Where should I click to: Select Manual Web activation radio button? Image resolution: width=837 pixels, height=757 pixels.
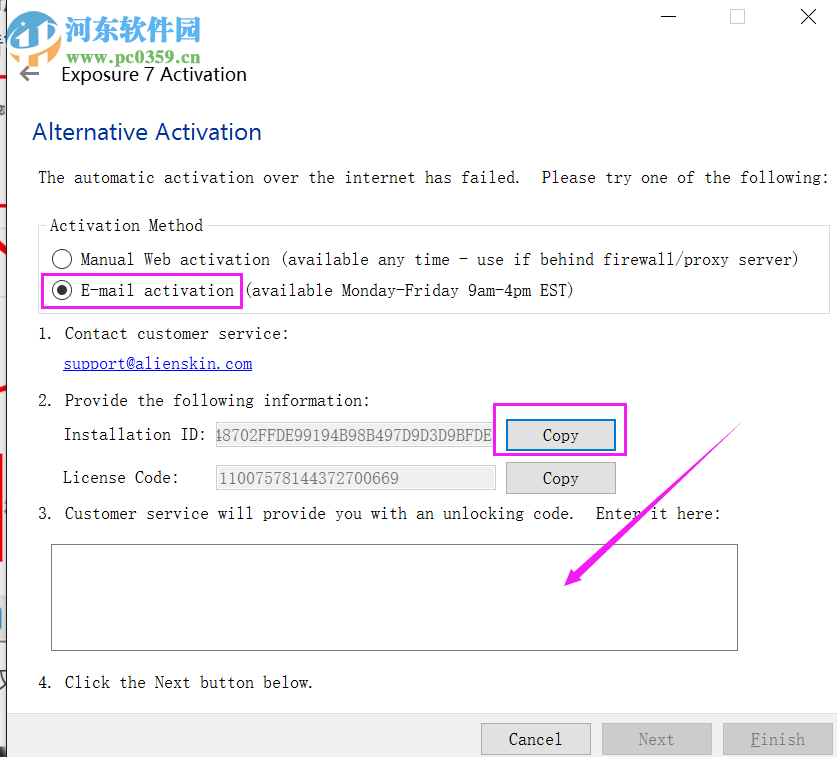[62, 259]
